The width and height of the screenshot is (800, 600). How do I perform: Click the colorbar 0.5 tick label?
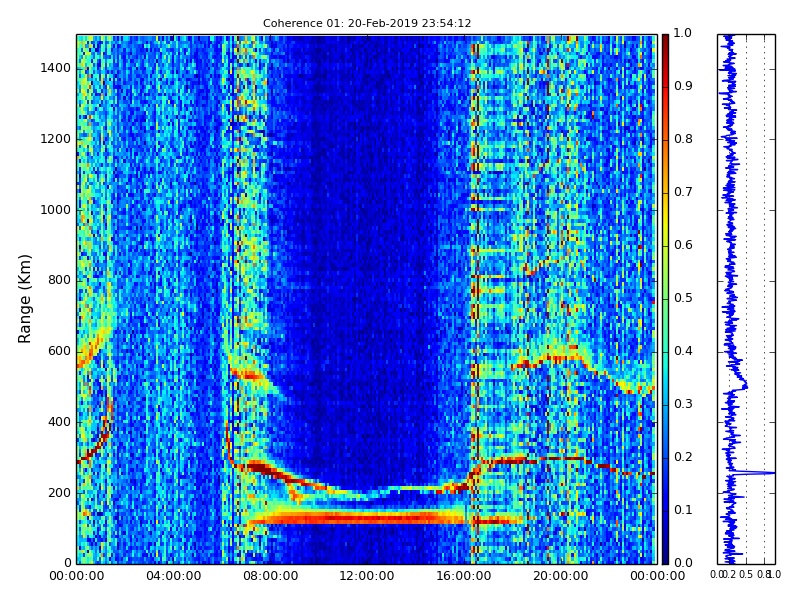tap(683, 298)
